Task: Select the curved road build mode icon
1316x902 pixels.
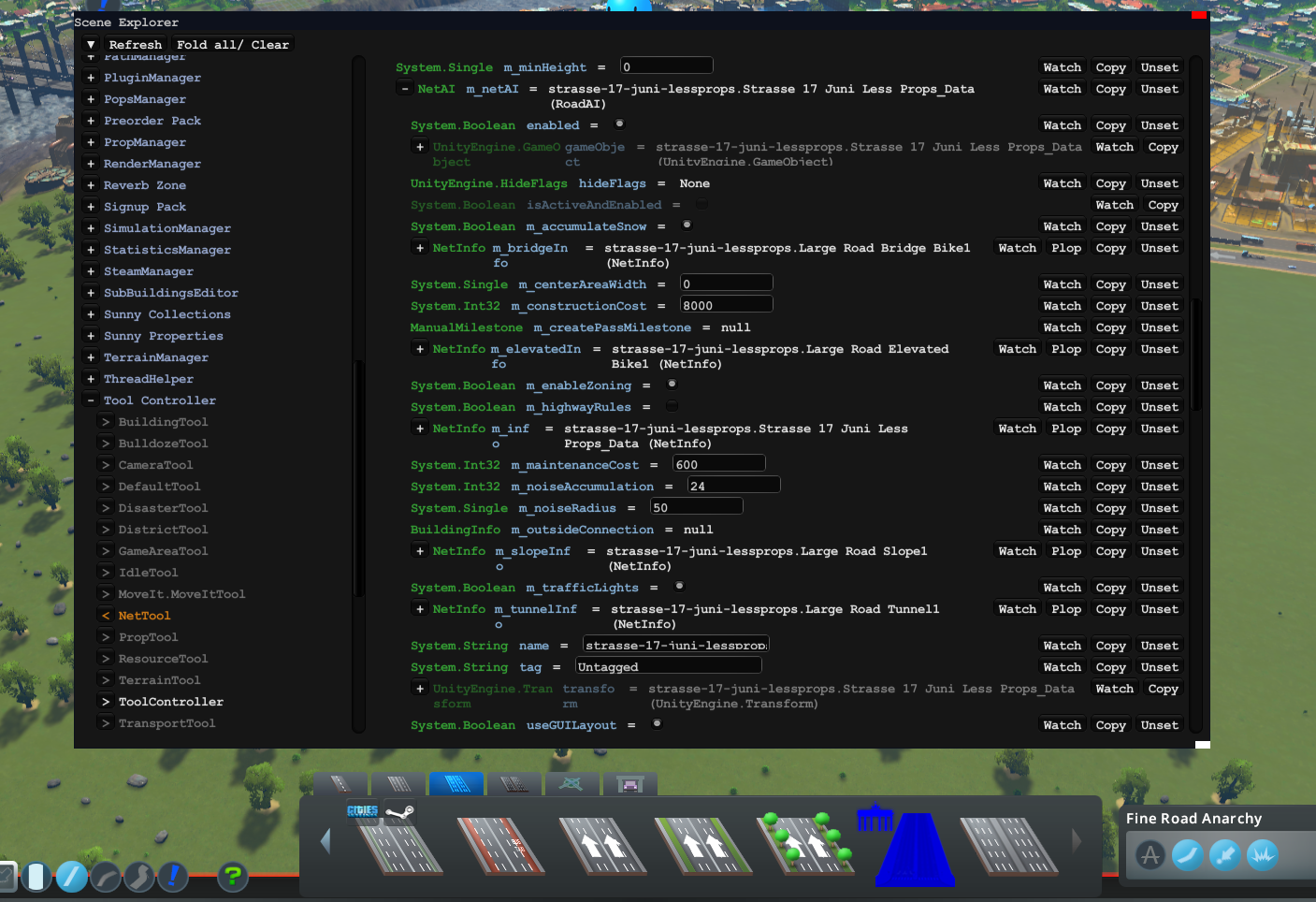Action: (106, 877)
